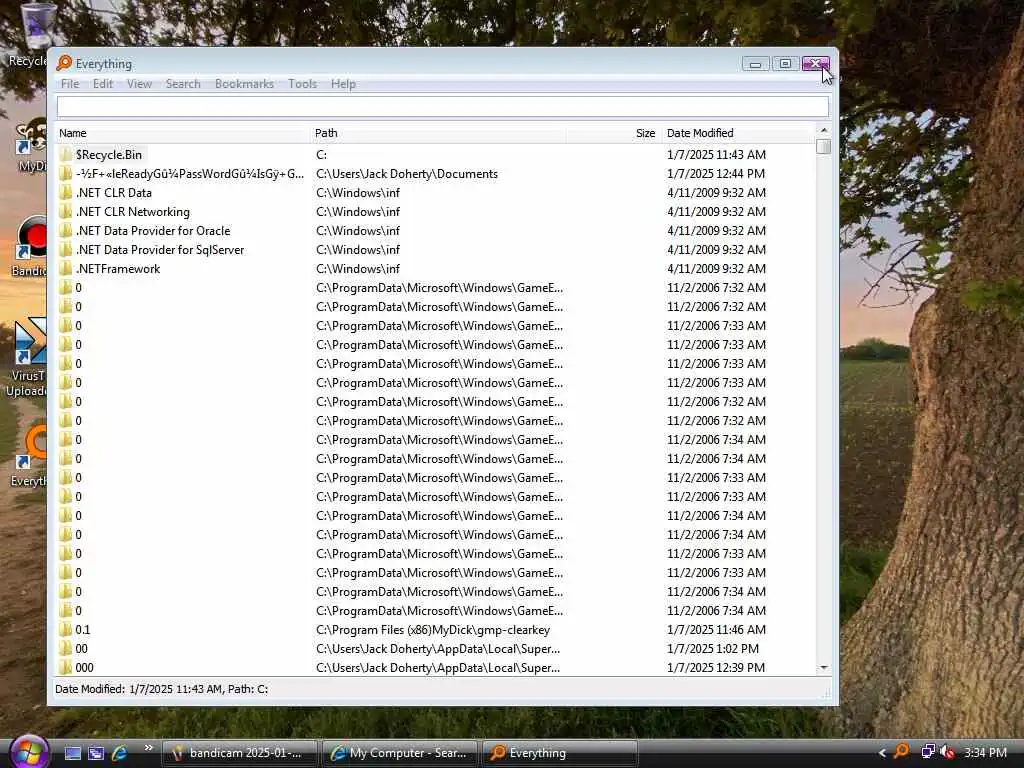Minimize the Everything window
Image resolution: width=1024 pixels, height=768 pixels.
(x=756, y=63)
